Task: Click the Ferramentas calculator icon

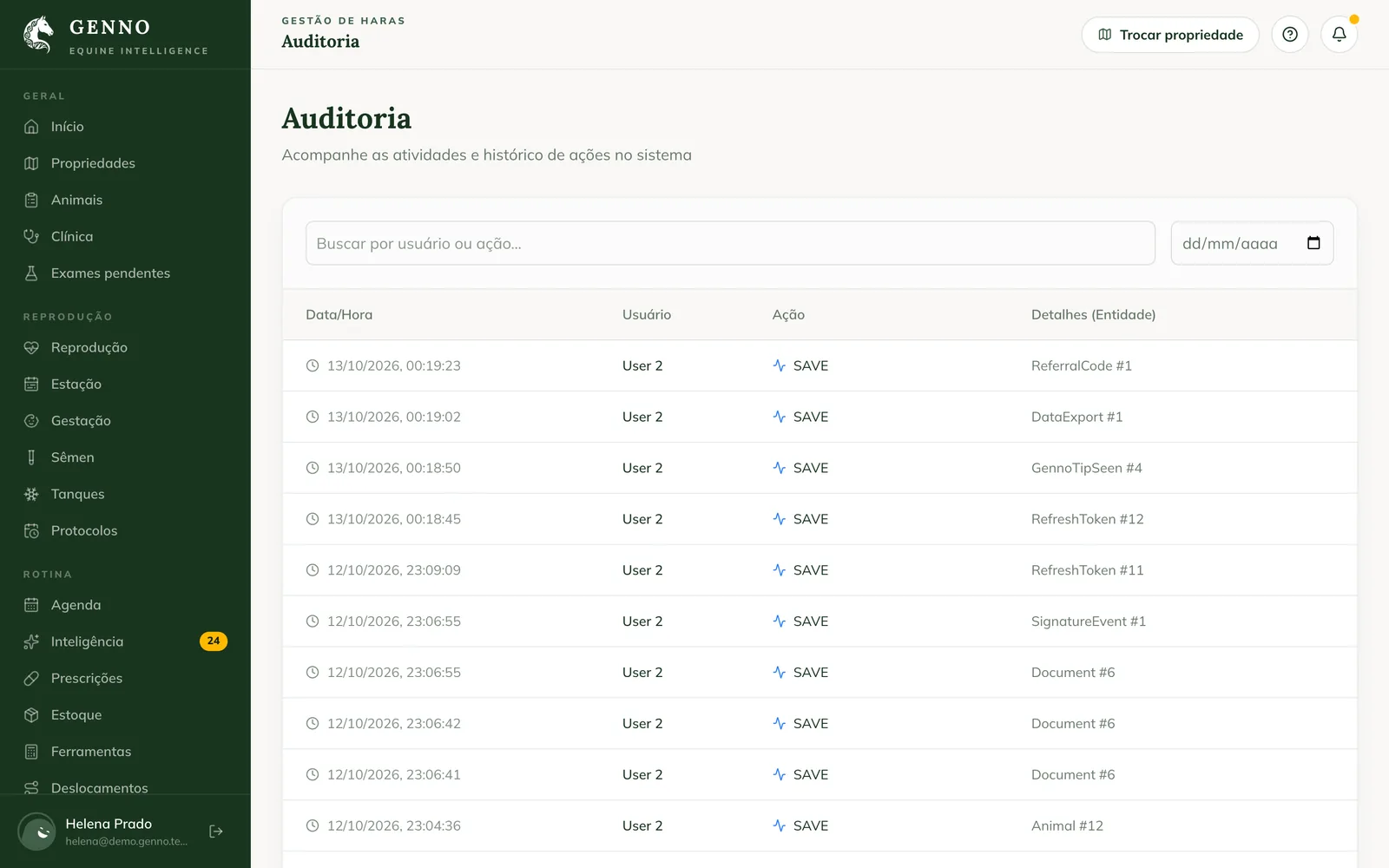Action: click(x=31, y=752)
